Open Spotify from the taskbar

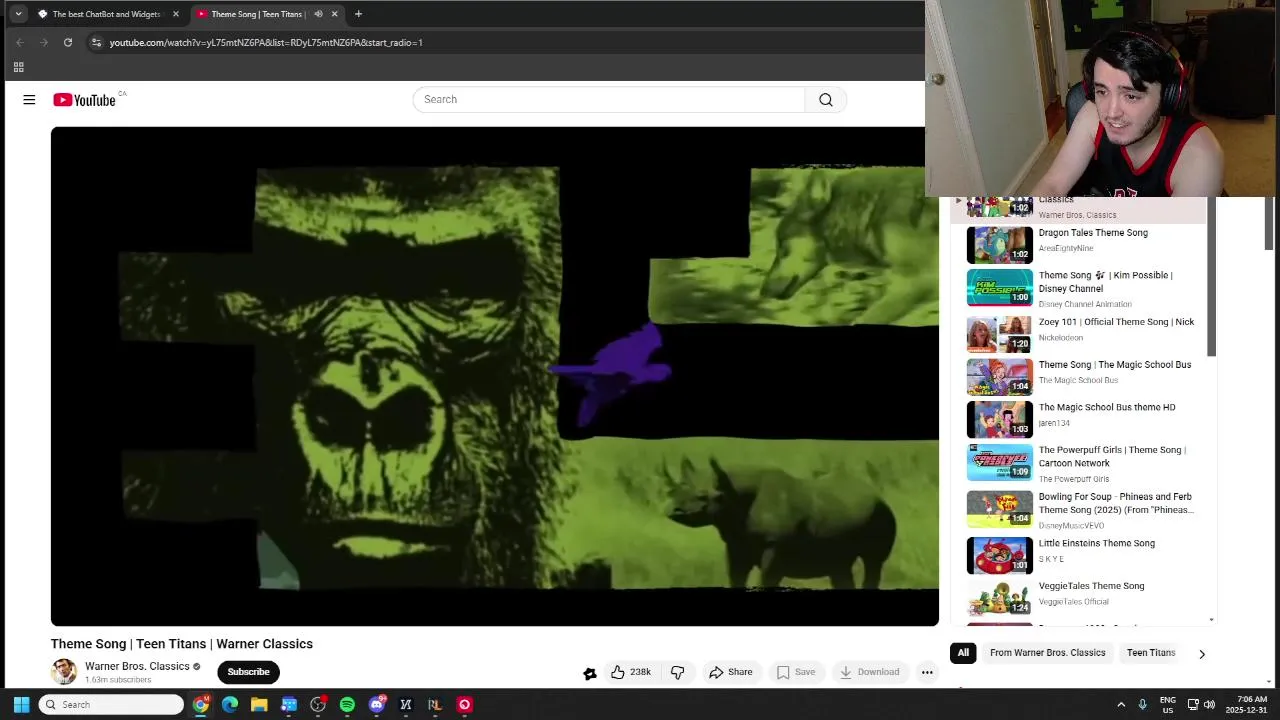point(347,705)
